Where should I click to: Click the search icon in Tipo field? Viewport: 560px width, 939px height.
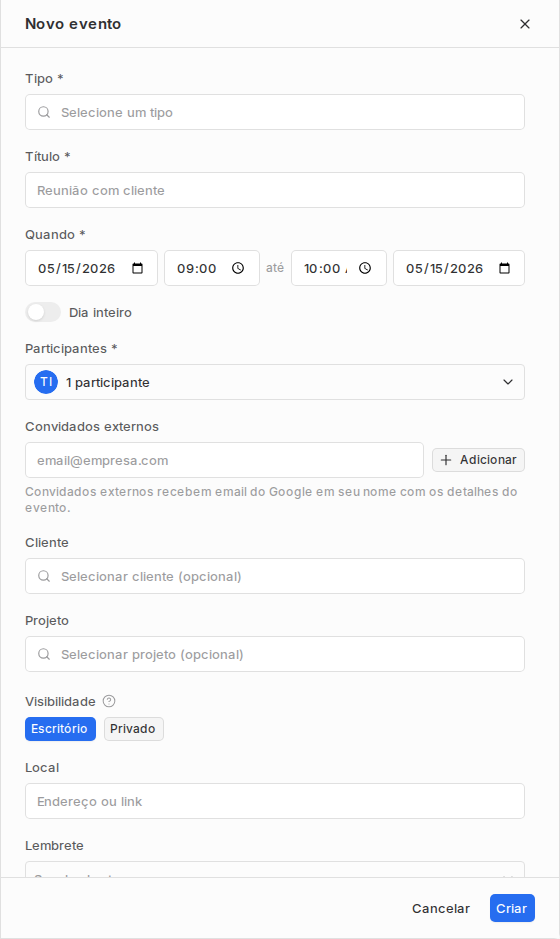click(x=44, y=113)
